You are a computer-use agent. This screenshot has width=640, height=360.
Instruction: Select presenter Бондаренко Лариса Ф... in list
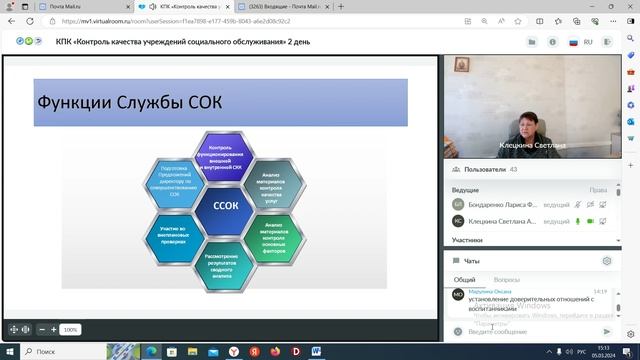click(502, 204)
